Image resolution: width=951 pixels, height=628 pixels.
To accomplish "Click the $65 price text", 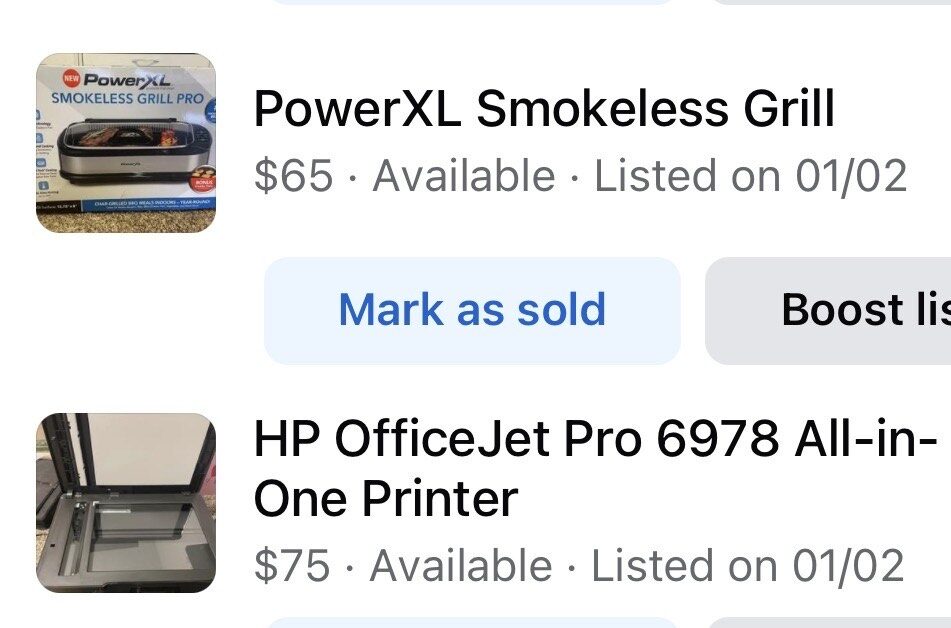I will click(293, 176).
